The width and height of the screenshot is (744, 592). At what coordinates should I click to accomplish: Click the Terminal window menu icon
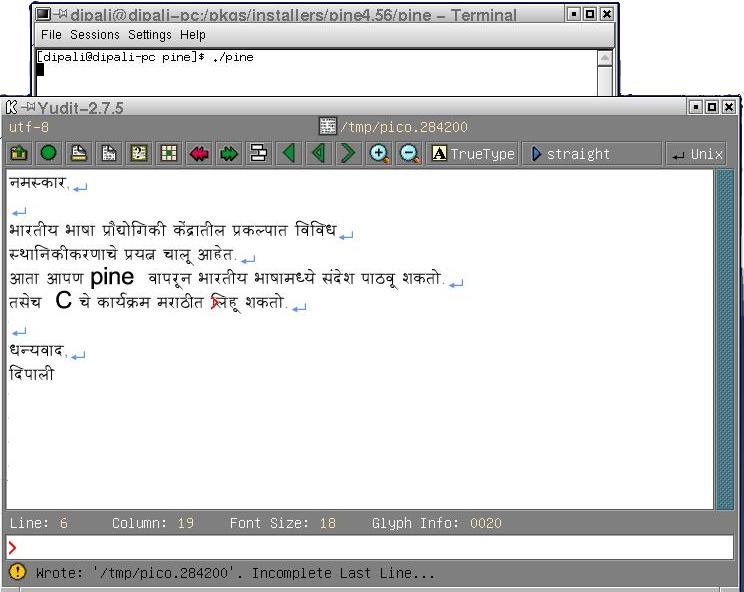[43, 14]
